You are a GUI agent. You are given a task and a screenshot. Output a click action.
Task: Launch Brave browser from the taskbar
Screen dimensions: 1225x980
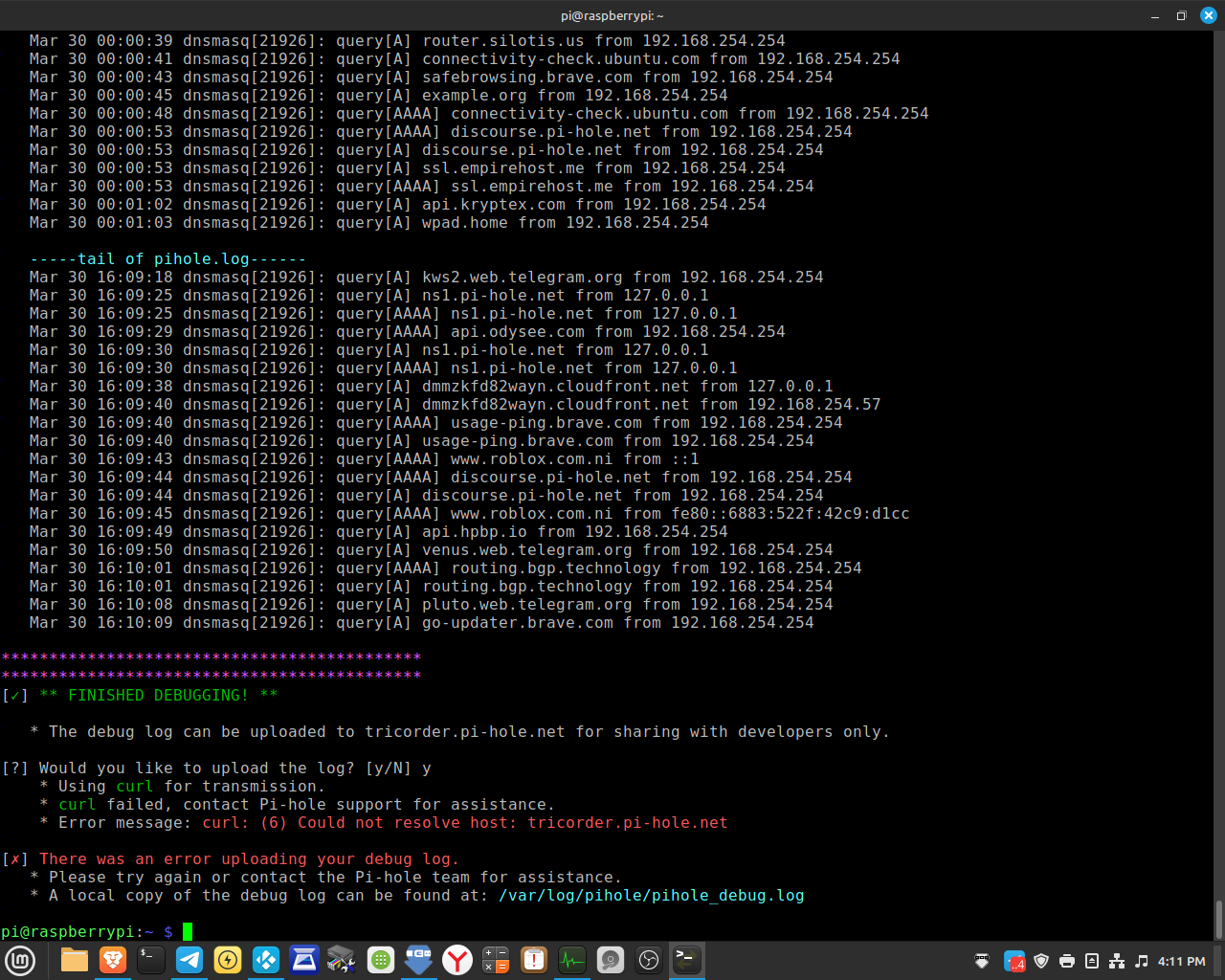[113, 960]
